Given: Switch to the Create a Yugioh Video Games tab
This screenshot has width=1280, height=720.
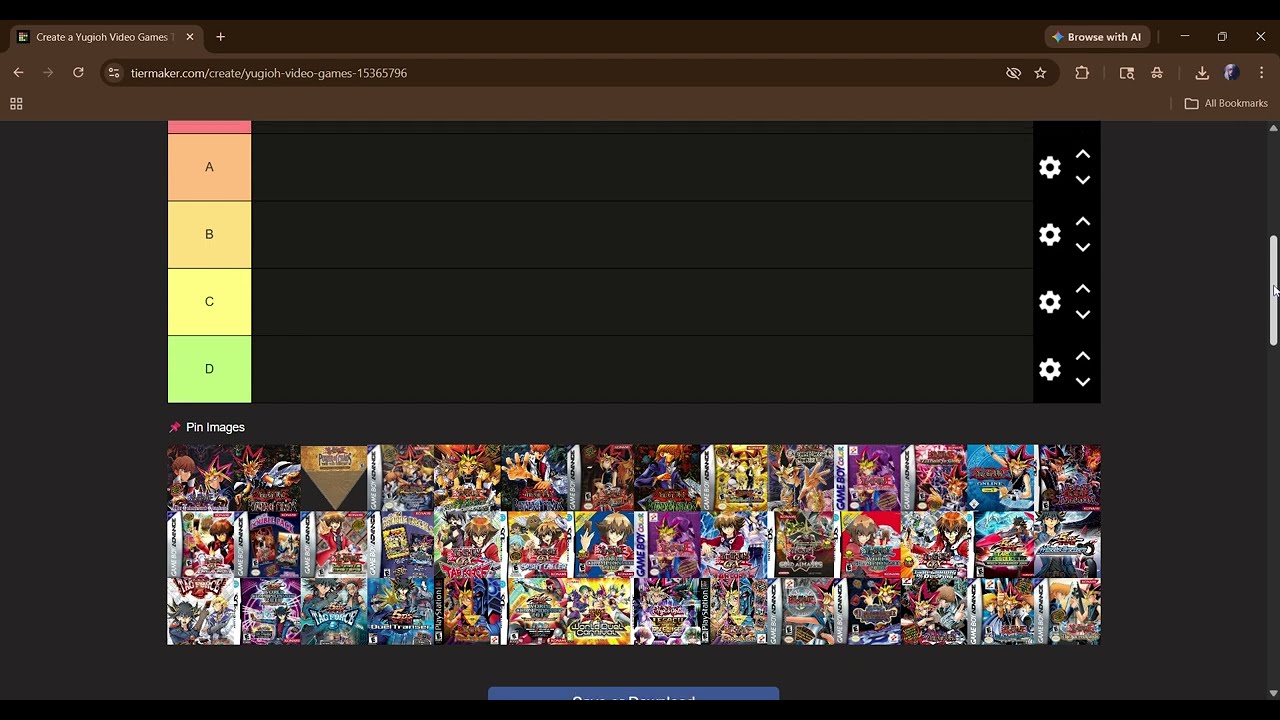Looking at the screenshot, I should click(x=104, y=37).
